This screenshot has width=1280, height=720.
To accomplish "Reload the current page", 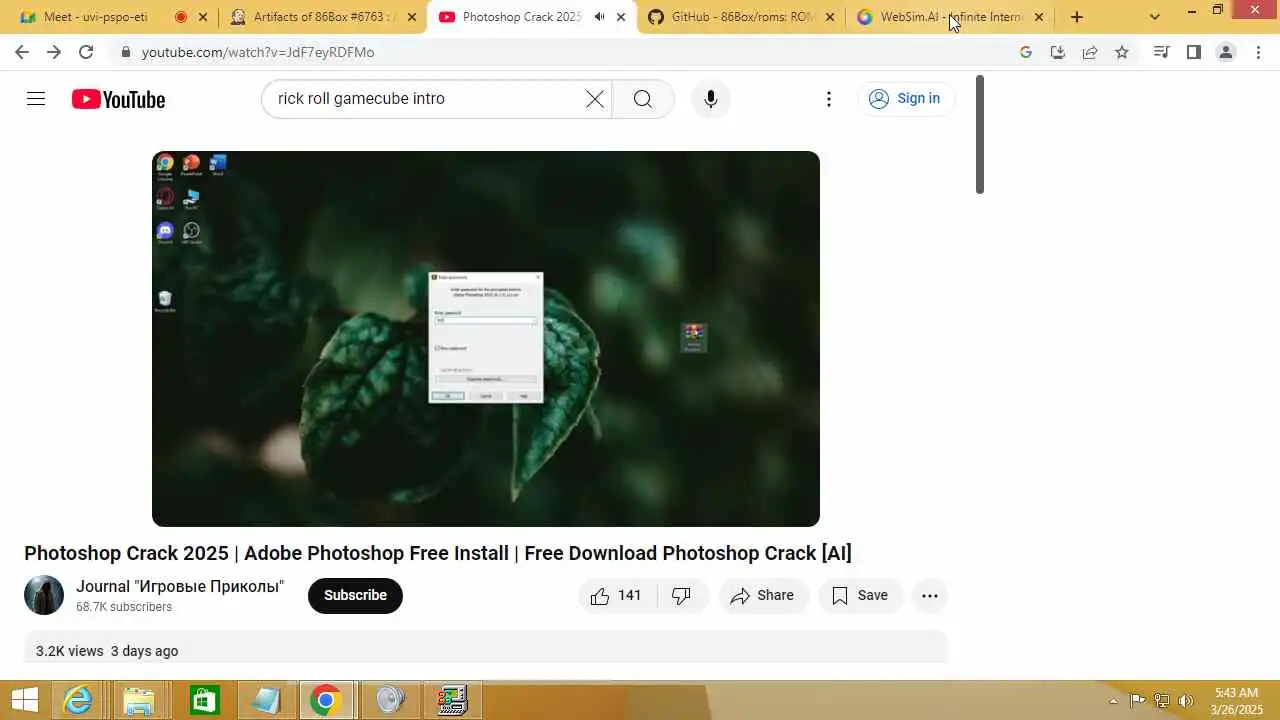I will point(86,52).
